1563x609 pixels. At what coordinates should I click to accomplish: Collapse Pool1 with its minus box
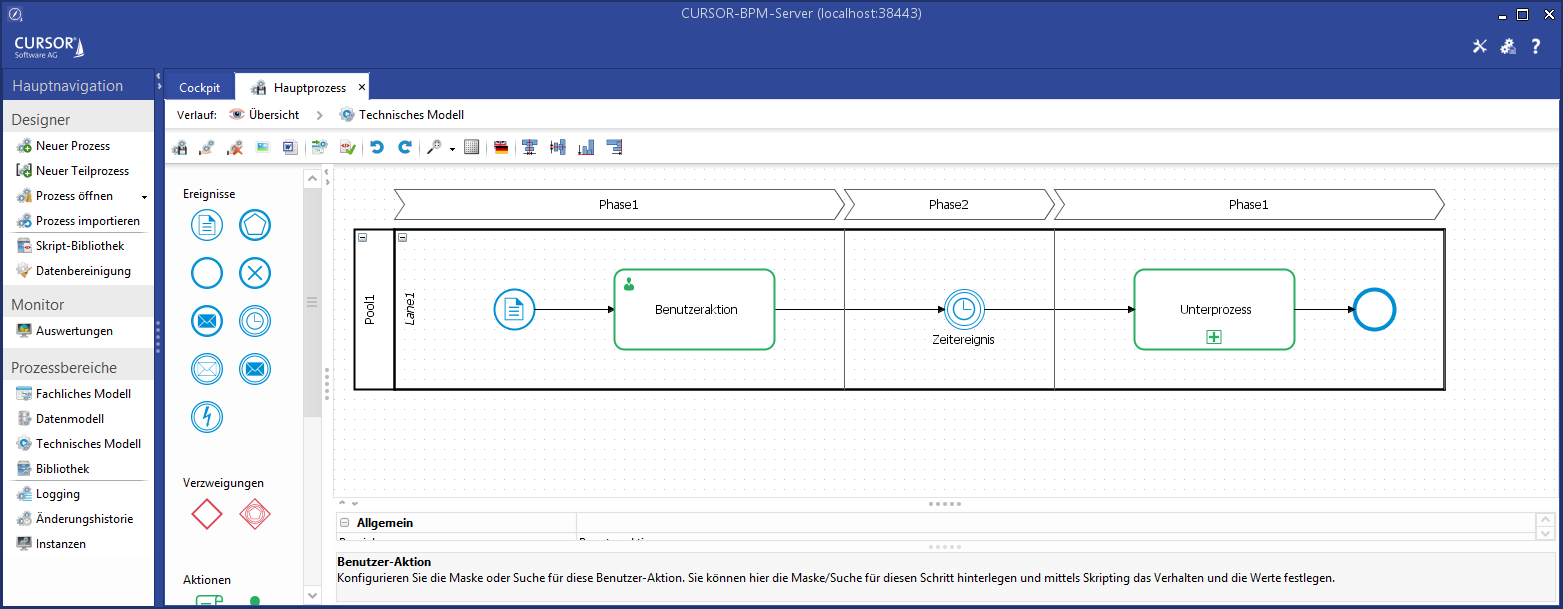pos(362,238)
